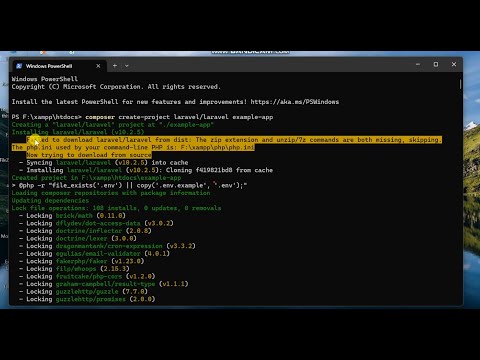Viewport: 480px width, 360px height.
Task: Click 'Copyright (C) Microsoft Corporation' line
Action: (x=116, y=87)
